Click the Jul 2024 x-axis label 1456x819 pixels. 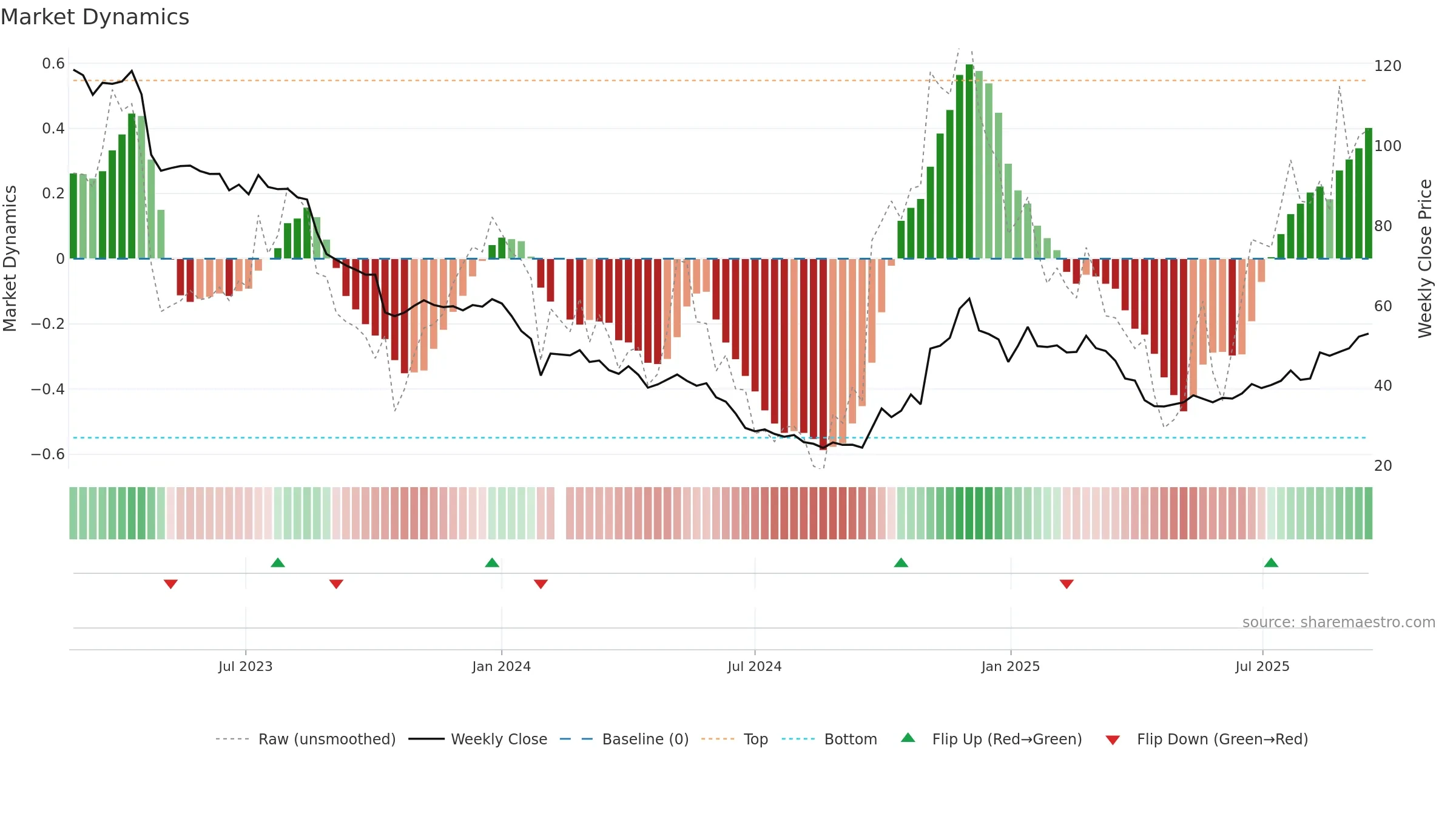(755, 666)
